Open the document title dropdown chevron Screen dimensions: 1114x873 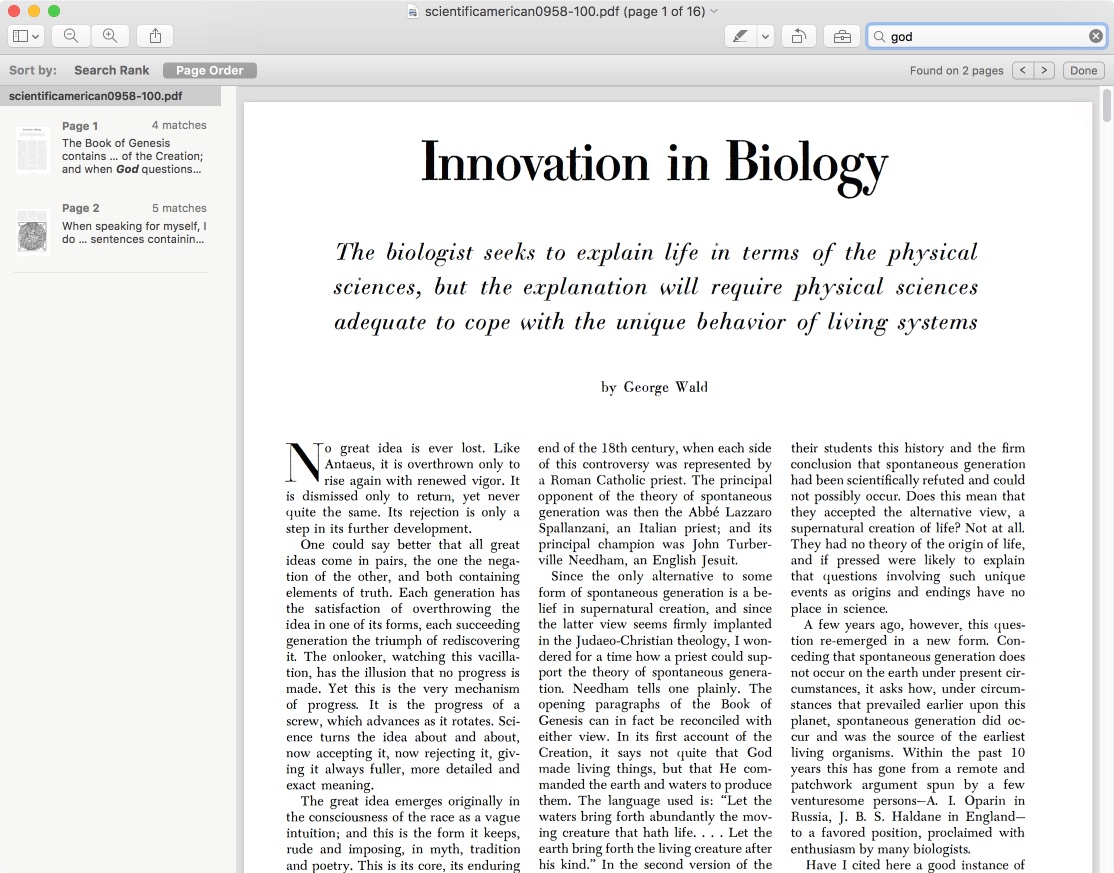714,11
